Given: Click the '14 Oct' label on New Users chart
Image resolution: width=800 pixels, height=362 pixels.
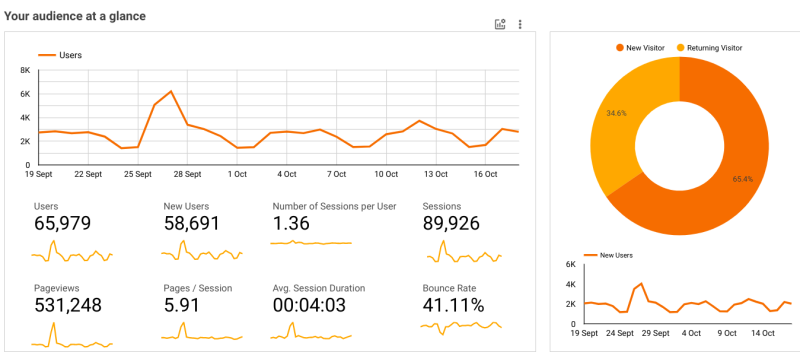Looking at the screenshot, I should 763,333.
